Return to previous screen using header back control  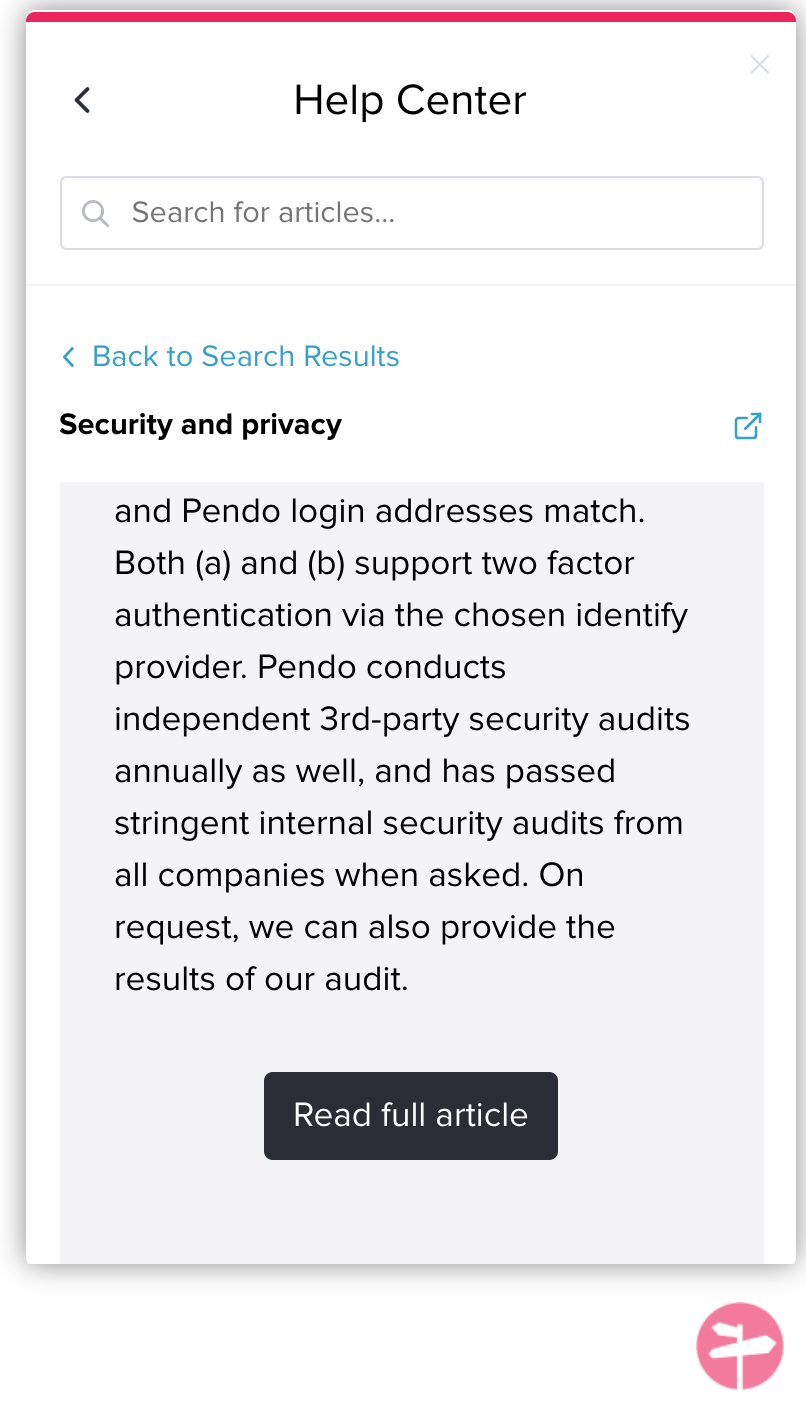[82, 100]
